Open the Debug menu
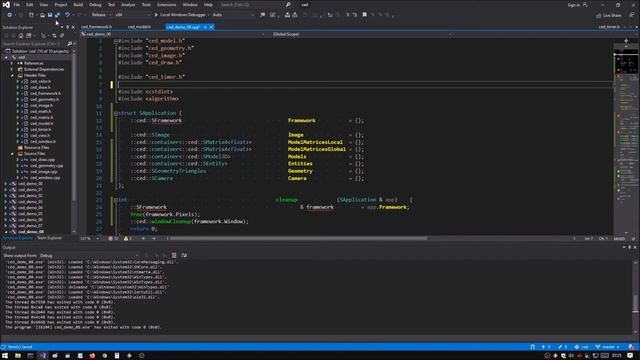Viewport: 640px width, 360px height. click(95, 4)
